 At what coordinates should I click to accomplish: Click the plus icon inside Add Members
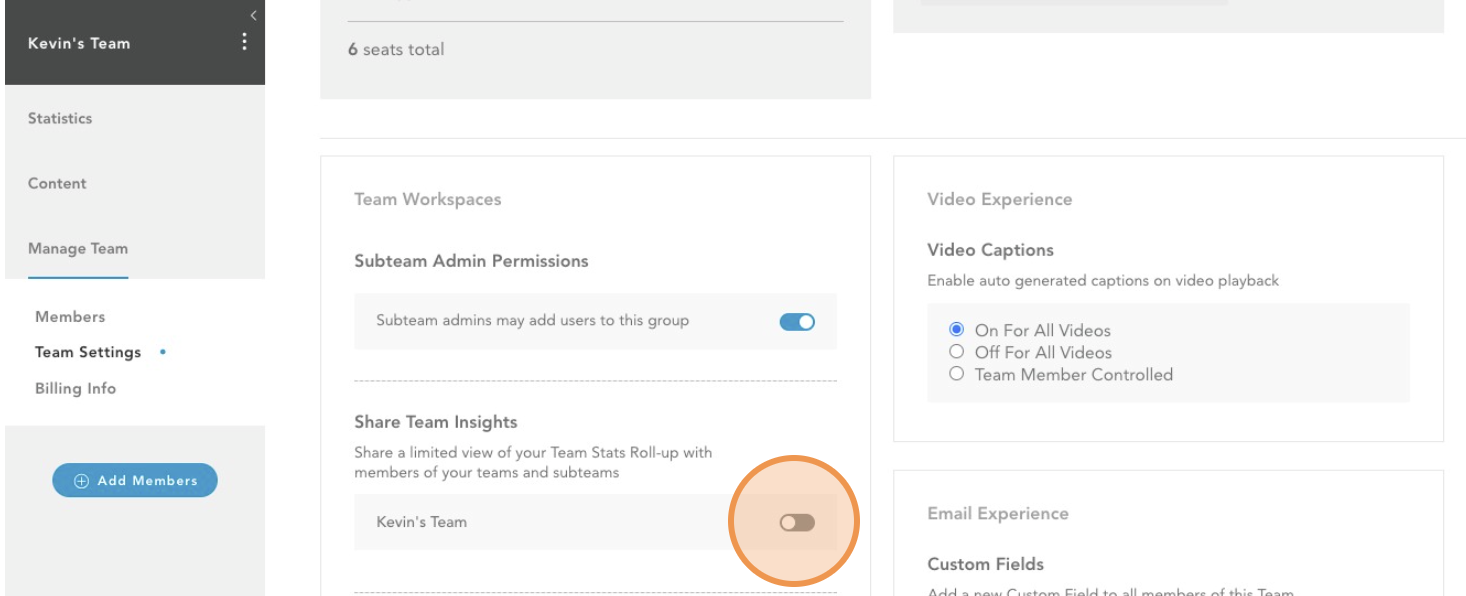click(x=80, y=480)
